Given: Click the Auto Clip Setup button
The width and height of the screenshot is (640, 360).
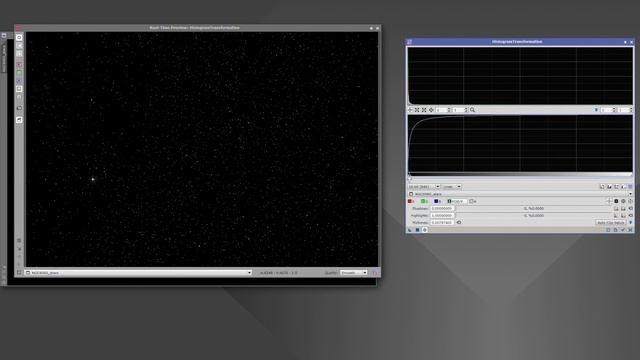Looking at the screenshot, I should click(x=611, y=223).
